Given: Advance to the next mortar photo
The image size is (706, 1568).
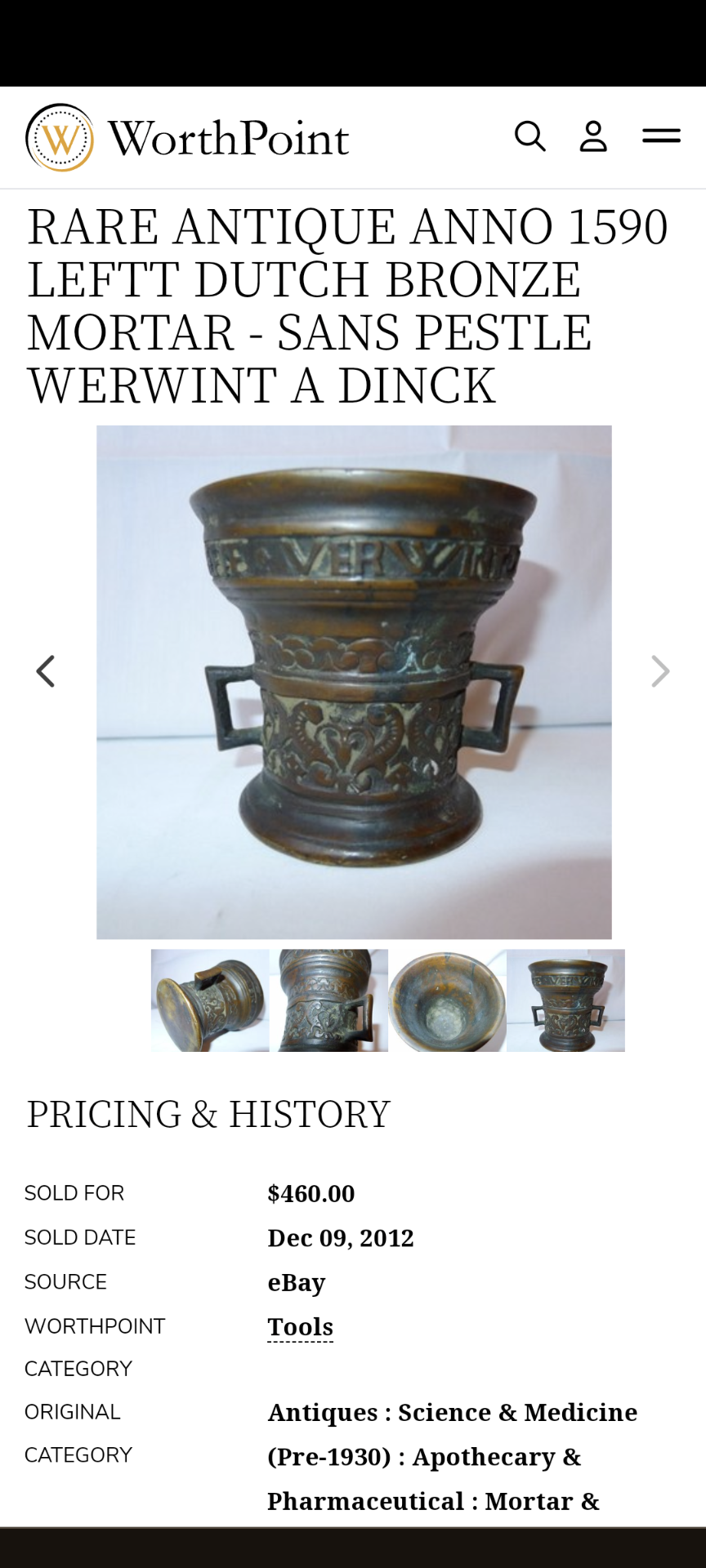Looking at the screenshot, I should tap(660, 671).
